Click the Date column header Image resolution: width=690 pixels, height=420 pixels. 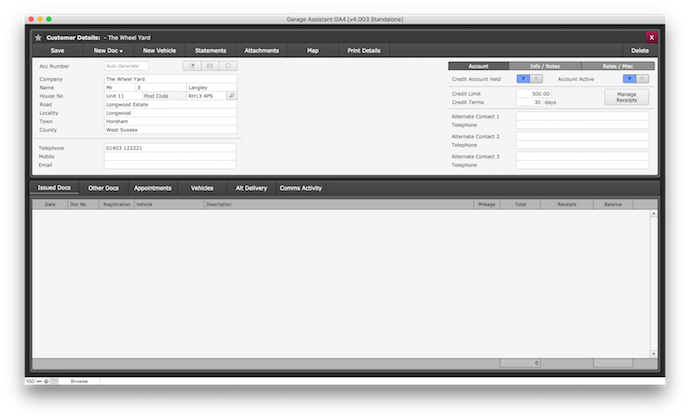point(50,203)
